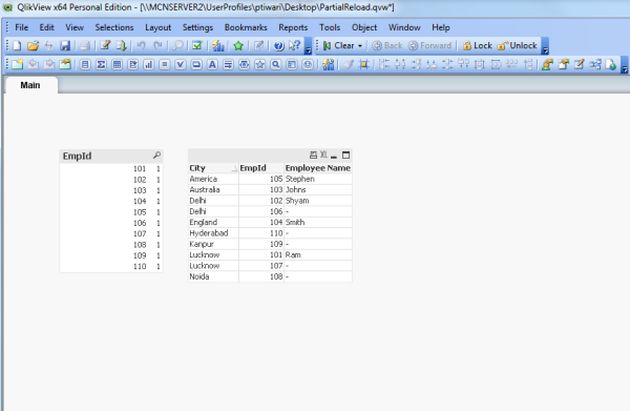This screenshot has width=630, height=411.
Task: Click the Employee Name column header
Action: pyautogui.click(x=318, y=168)
